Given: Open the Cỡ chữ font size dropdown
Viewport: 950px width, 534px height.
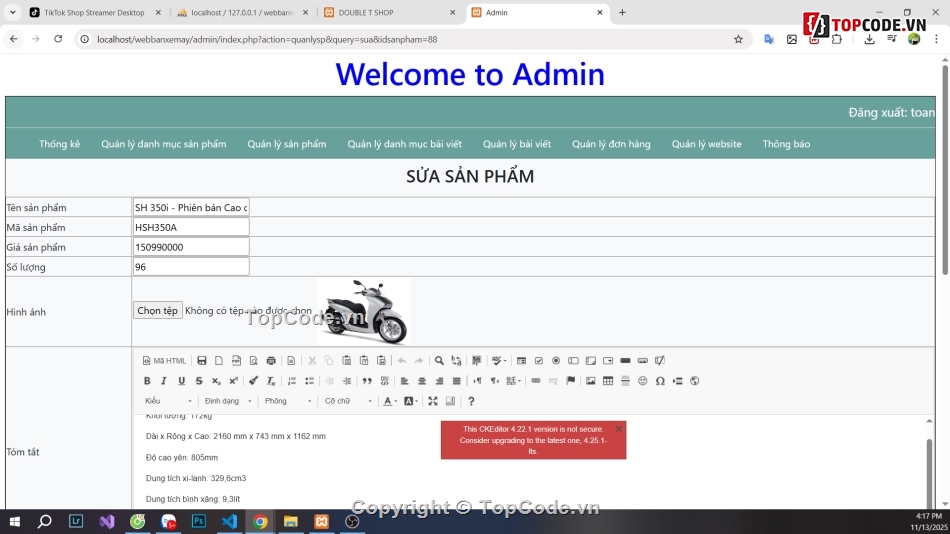Looking at the screenshot, I should pos(348,401).
